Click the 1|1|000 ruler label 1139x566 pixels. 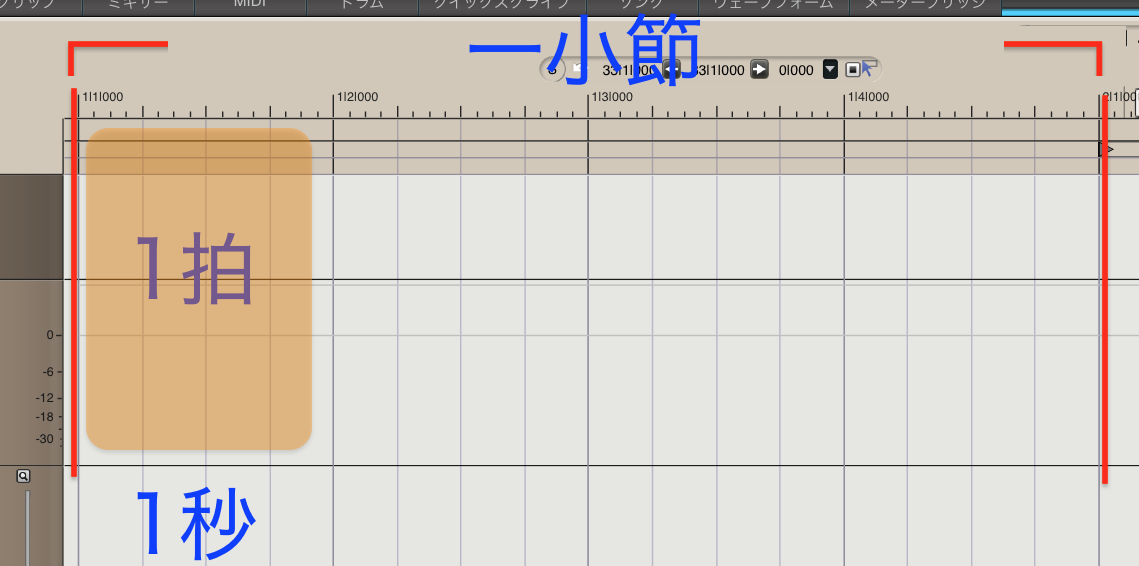click(x=102, y=97)
